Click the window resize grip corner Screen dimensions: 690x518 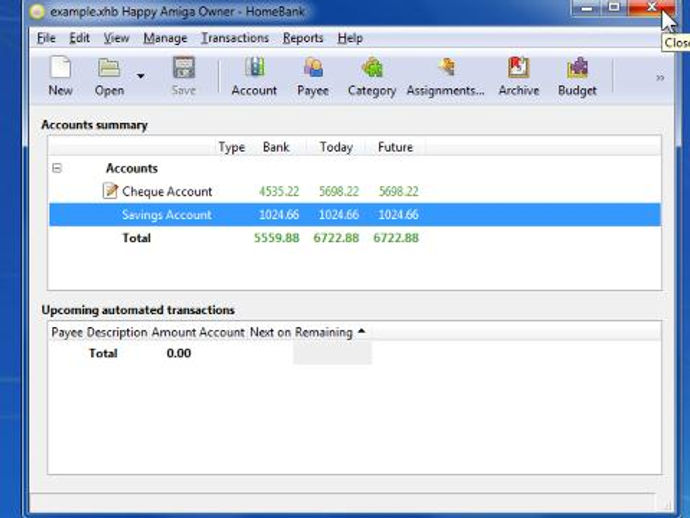pos(668,506)
